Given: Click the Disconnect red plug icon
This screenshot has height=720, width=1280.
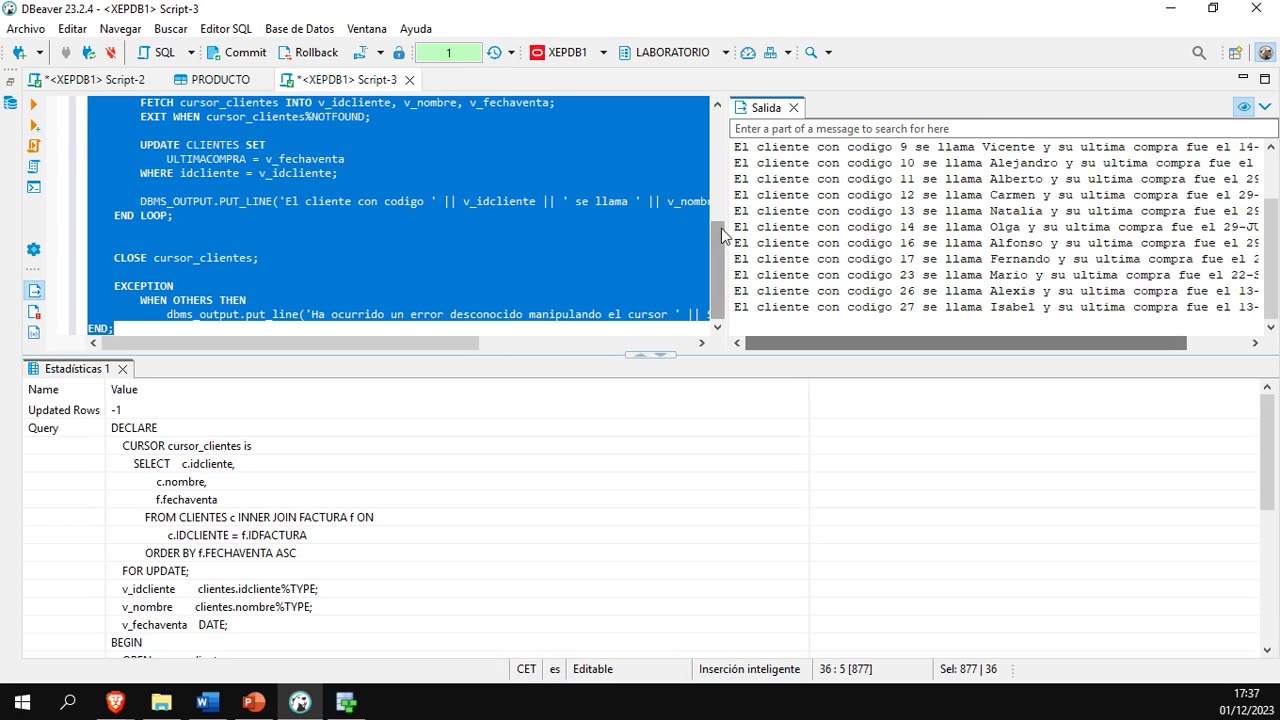Looking at the screenshot, I should point(110,53).
